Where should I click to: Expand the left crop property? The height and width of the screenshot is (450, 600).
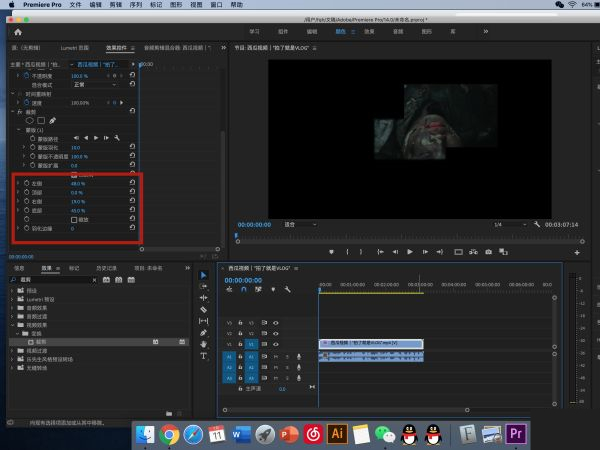coord(18,183)
